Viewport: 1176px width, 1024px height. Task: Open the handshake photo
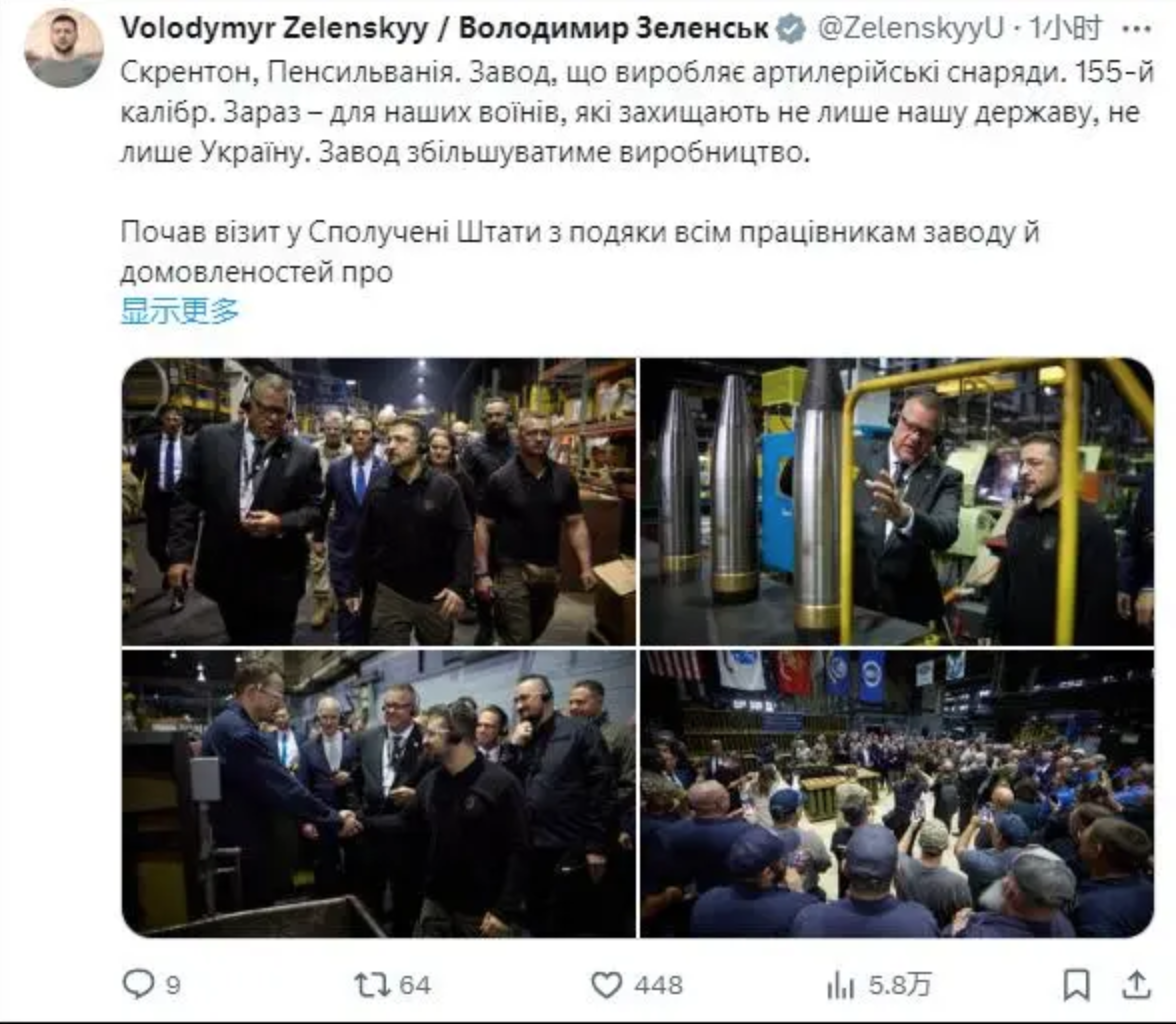[379, 794]
